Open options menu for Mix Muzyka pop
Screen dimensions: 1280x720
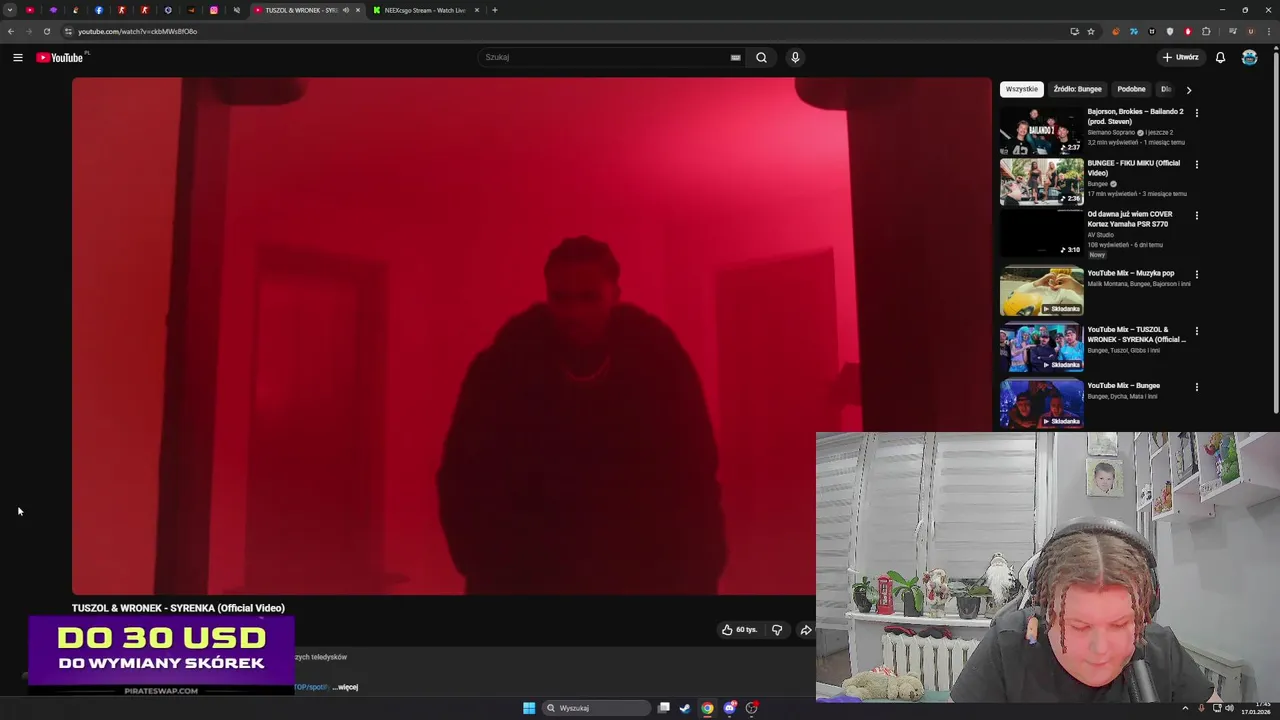pos(1196,274)
